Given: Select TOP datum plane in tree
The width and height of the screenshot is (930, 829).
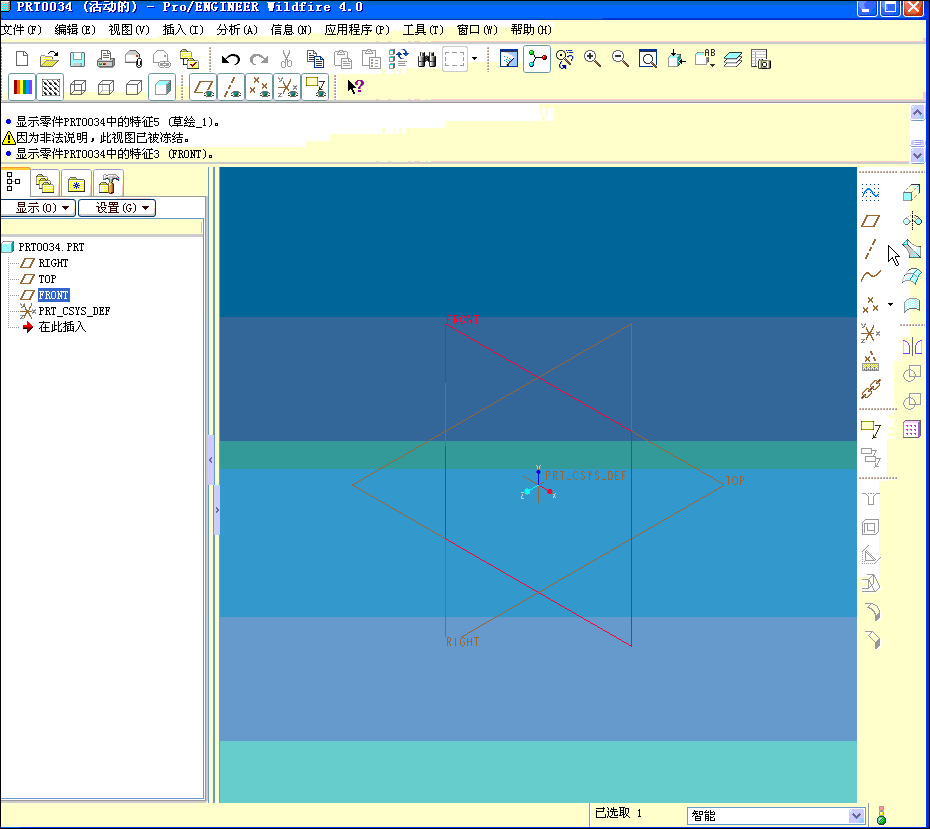Looking at the screenshot, I should coord(47,279).
